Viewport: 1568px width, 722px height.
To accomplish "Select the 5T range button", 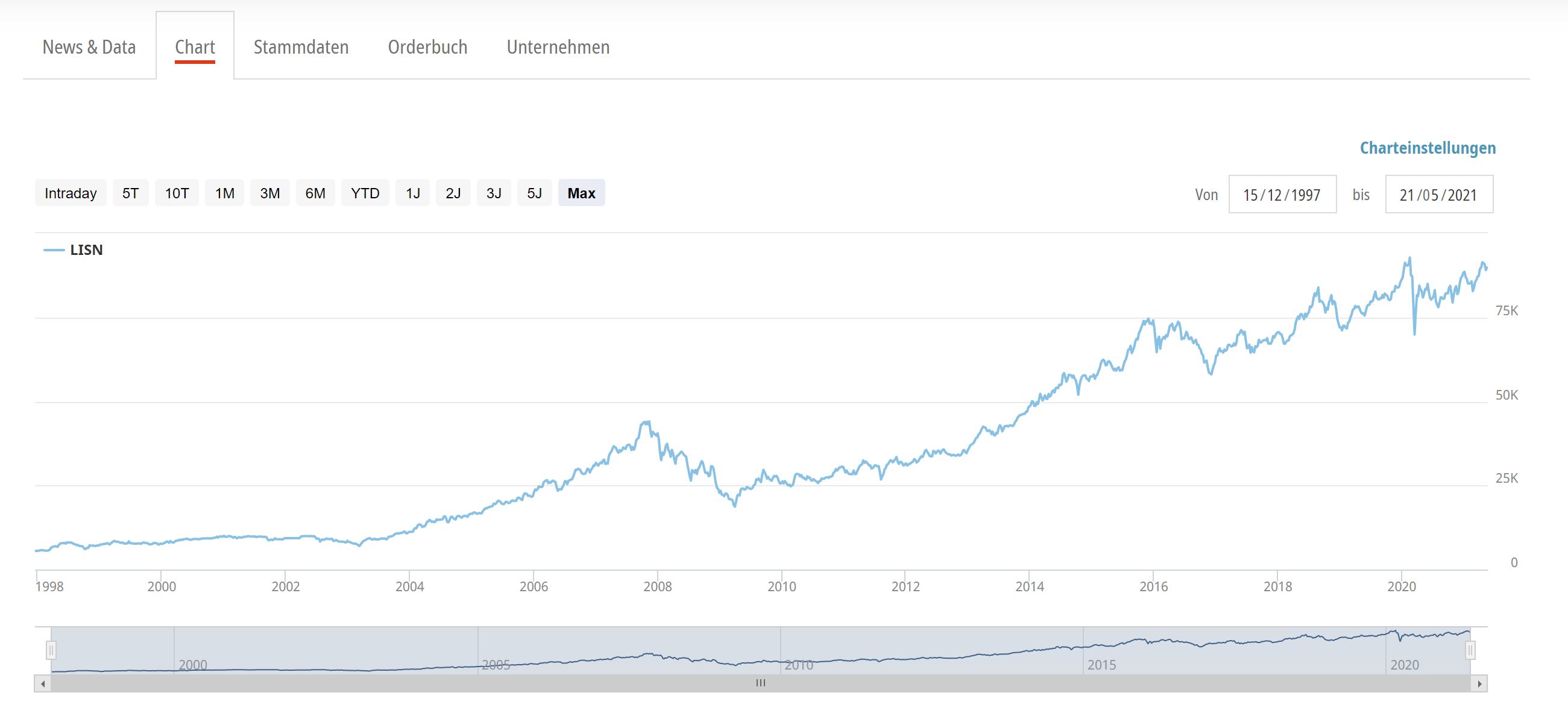I will coord(130,193).
